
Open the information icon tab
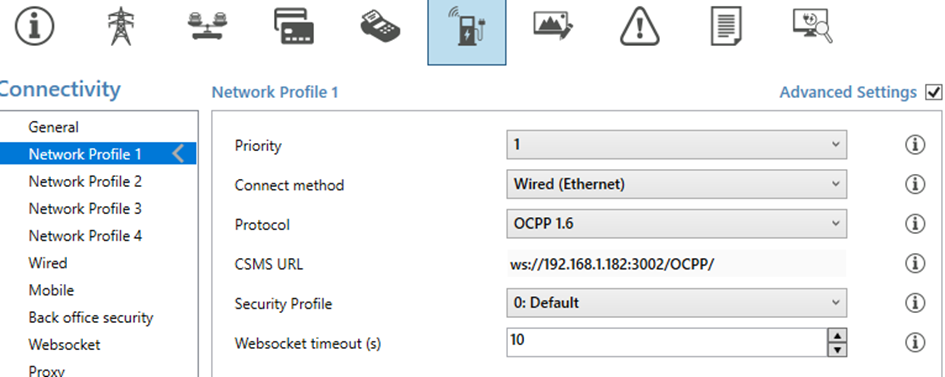click(x=34, y=27)
